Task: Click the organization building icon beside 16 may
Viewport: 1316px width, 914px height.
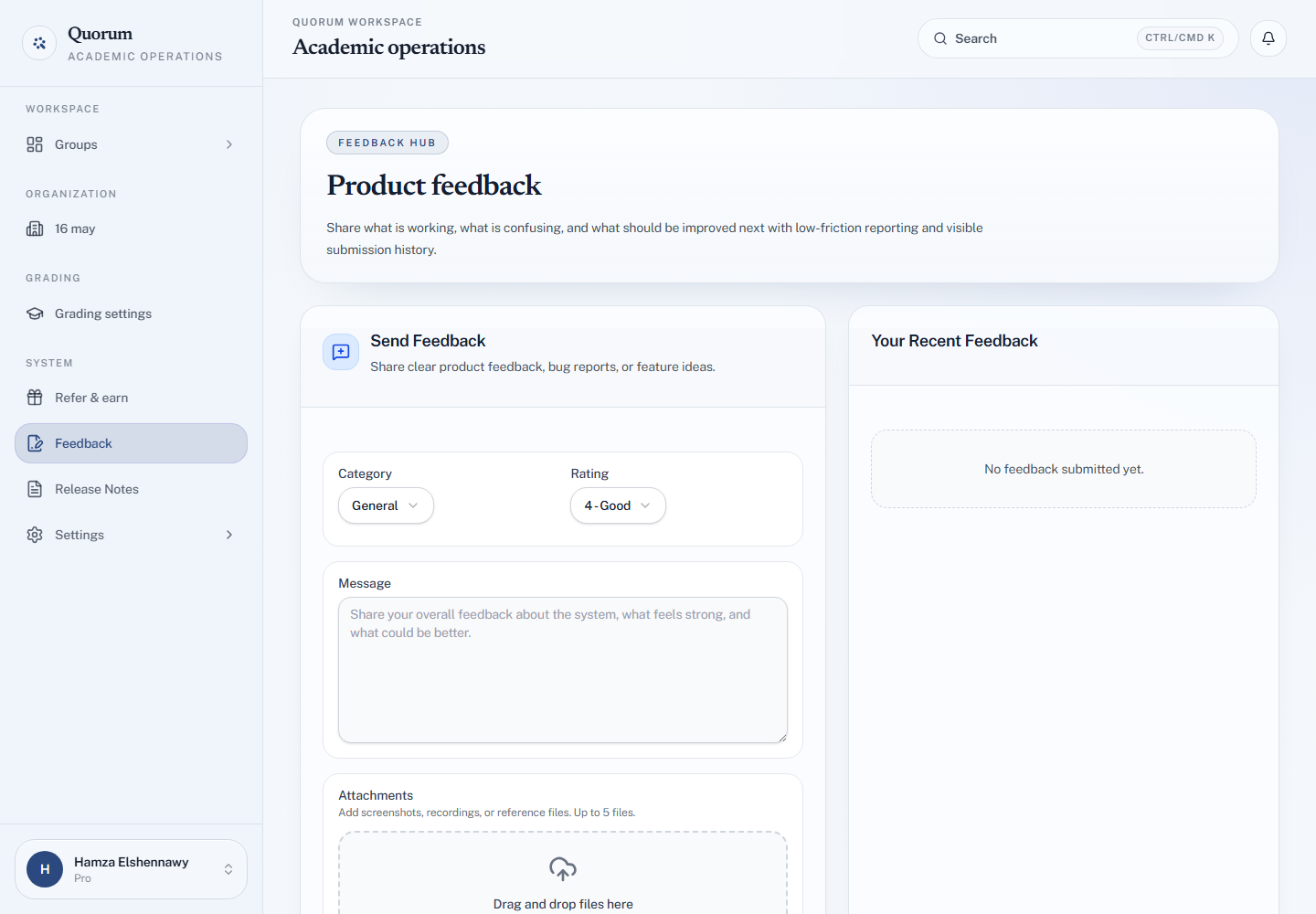Action: coord(35,228)
